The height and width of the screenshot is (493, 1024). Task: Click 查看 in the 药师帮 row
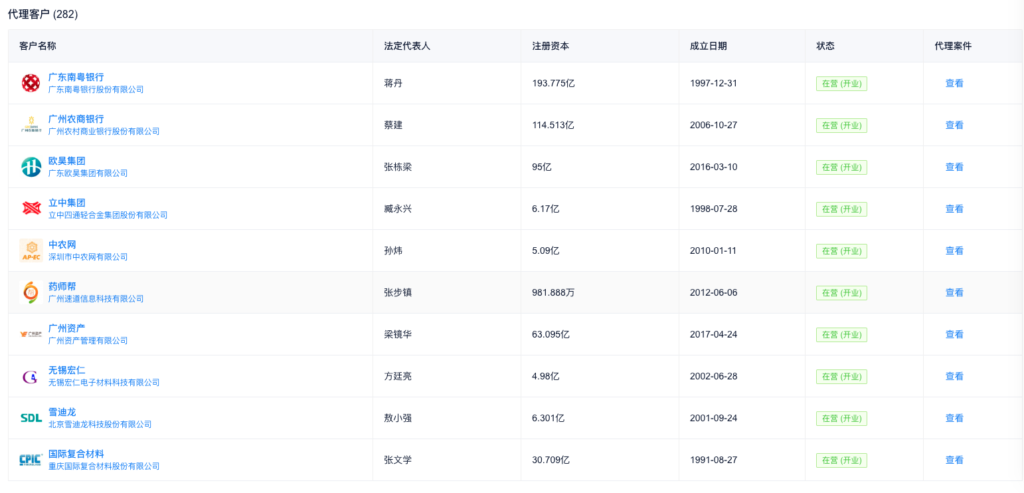[x=954, y=293]
